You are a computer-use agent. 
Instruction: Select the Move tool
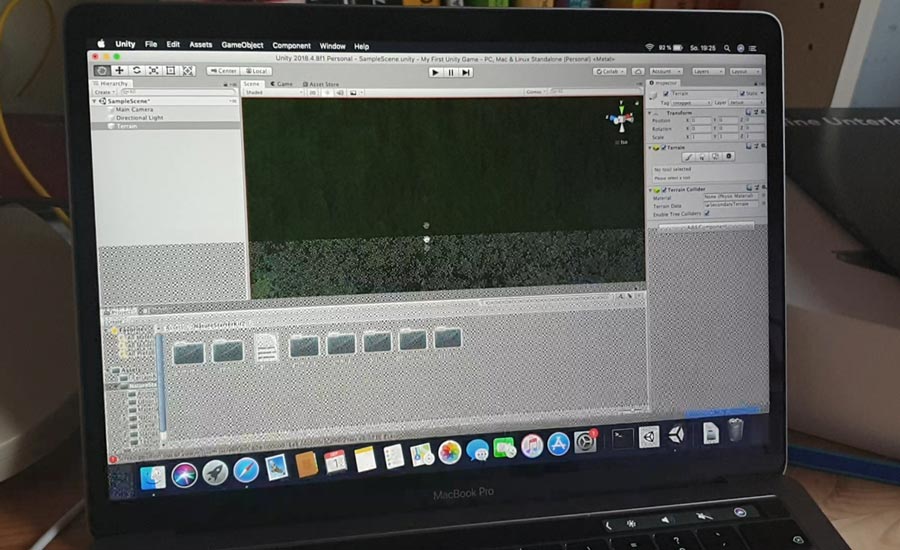click(x=119, y=70)
